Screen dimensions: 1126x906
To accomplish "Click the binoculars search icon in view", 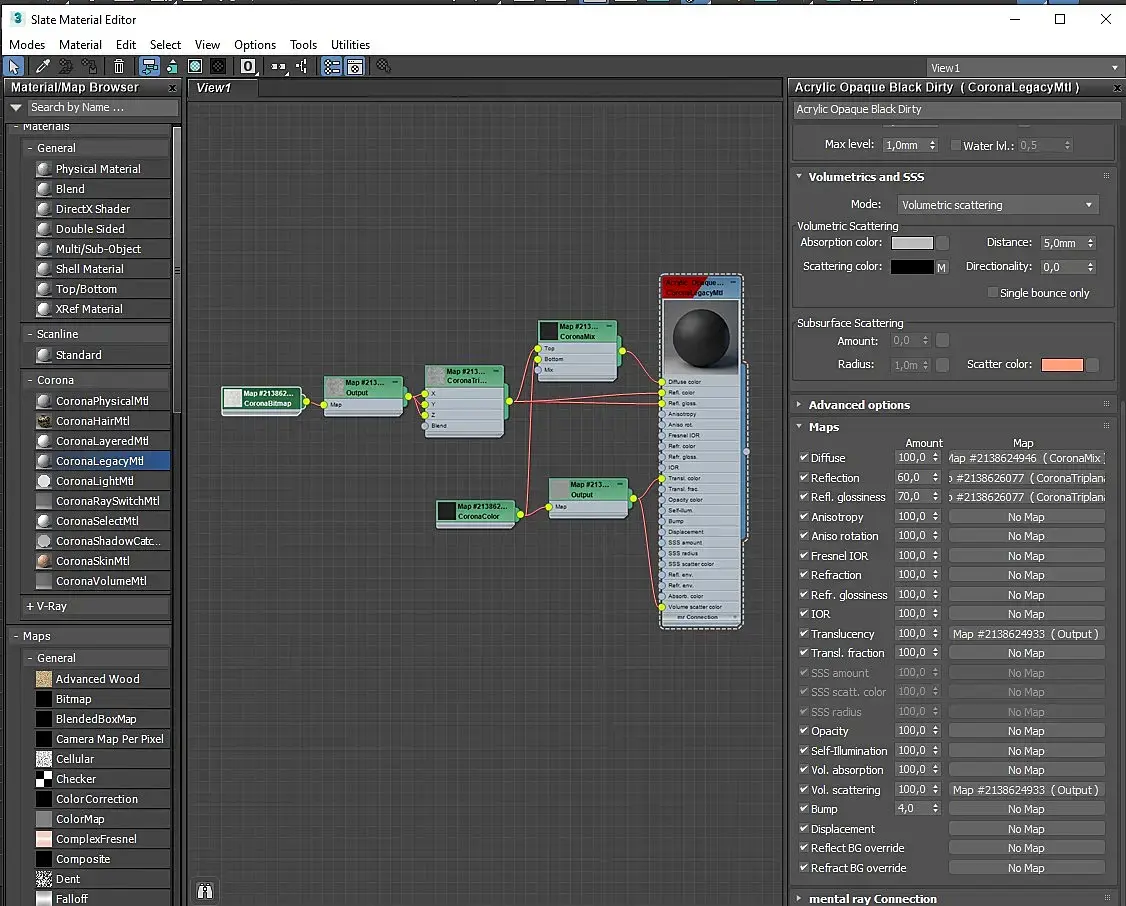I will click(206, 889).
